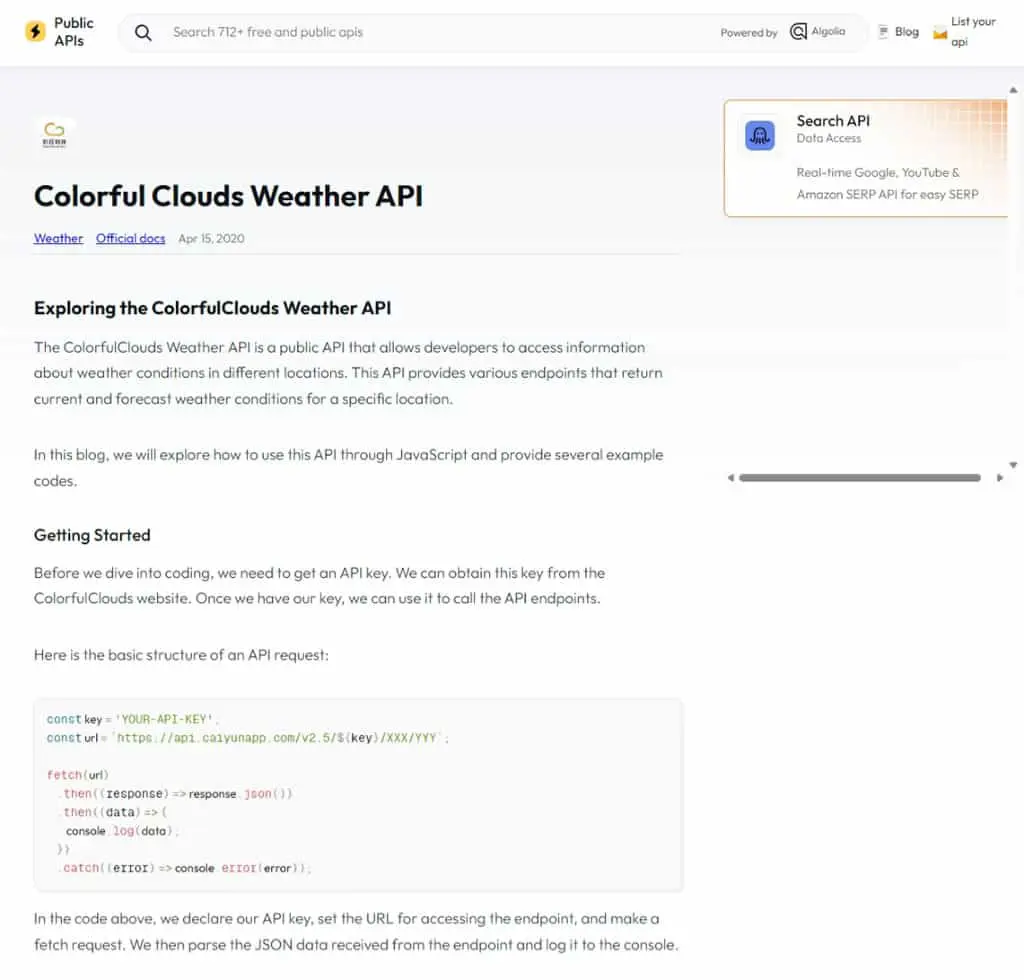Click the sidebar scroll up arrow
The width and height of the screenshot is (1024, 980).
click(x=1013, y=90)
